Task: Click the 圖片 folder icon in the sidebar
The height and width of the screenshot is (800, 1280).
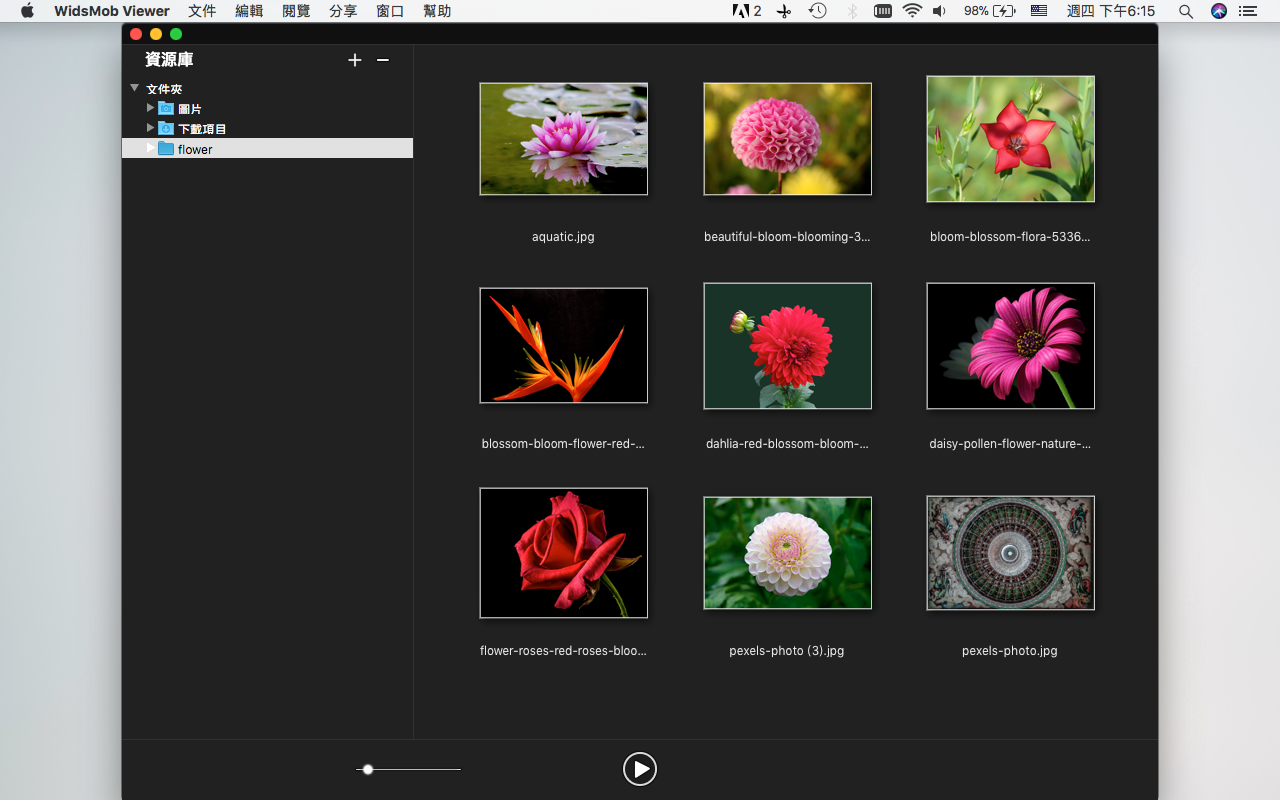Action: (166, 108)
